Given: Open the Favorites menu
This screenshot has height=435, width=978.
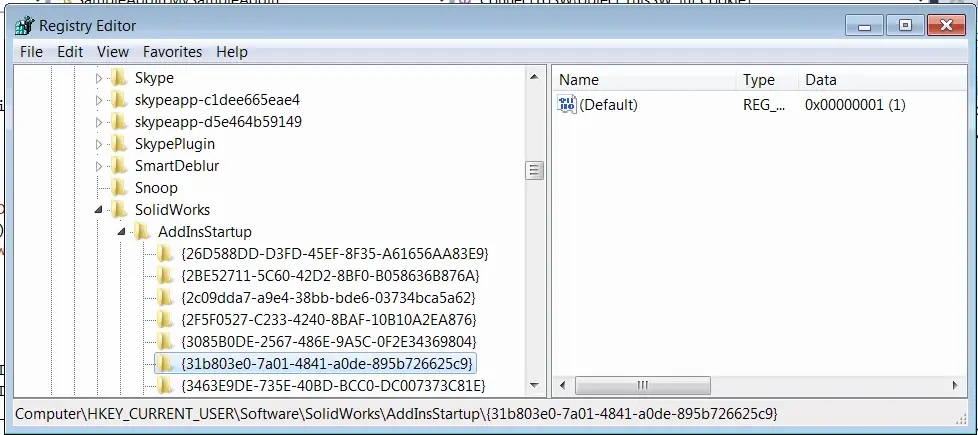Looking at the screenshot, I should (172, 52).
